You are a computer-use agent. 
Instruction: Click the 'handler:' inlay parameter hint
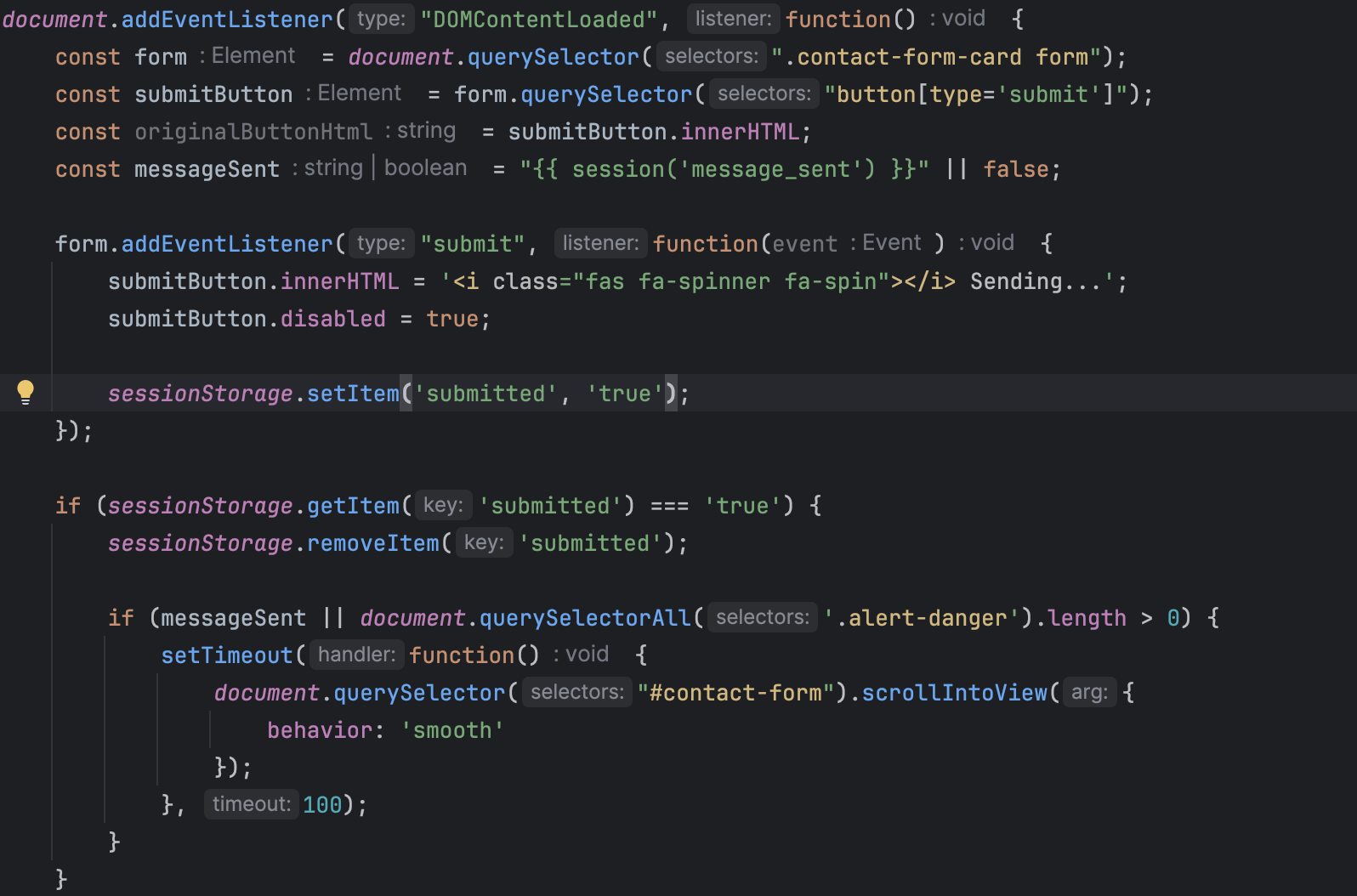(x=357, y=655)
